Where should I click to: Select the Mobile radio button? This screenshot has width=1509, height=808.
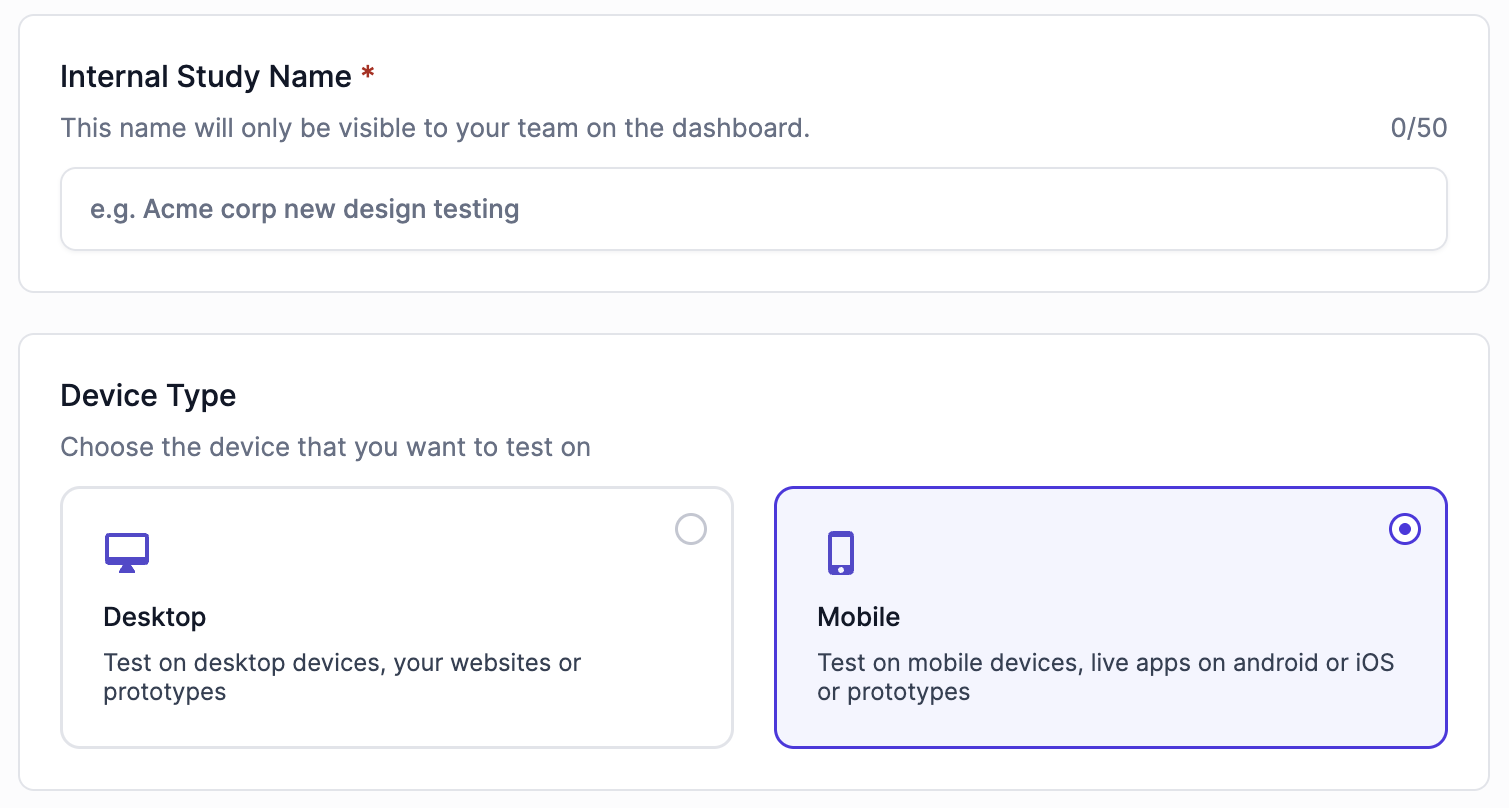pyautogui.click(x=1405, y=529)
